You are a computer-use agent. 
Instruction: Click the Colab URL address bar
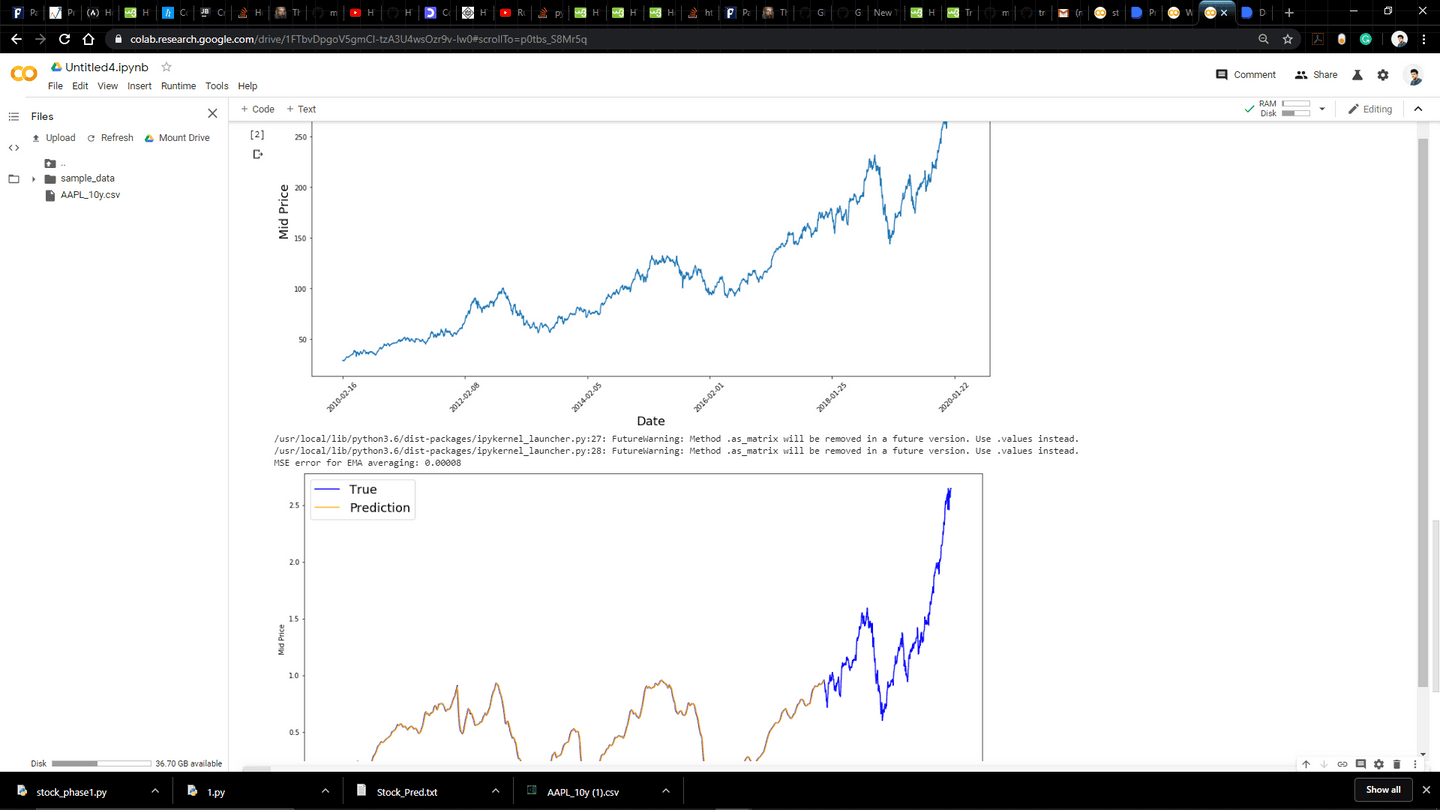point(358,39)
